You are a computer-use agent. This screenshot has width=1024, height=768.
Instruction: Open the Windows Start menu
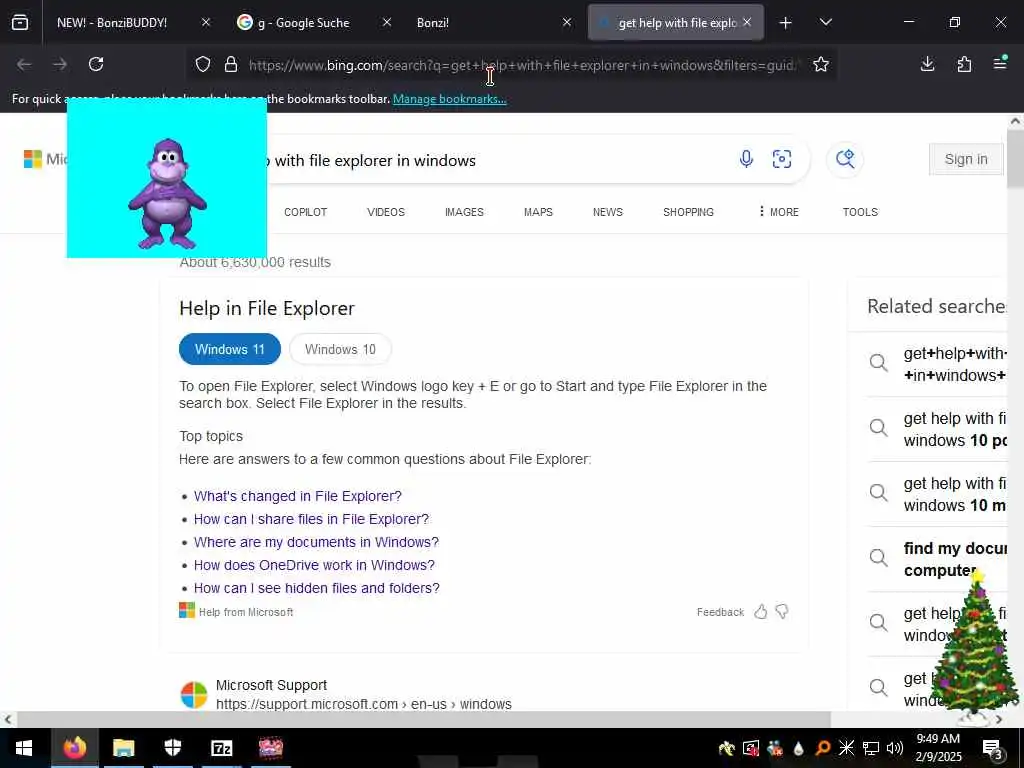[x=24, y=748]
